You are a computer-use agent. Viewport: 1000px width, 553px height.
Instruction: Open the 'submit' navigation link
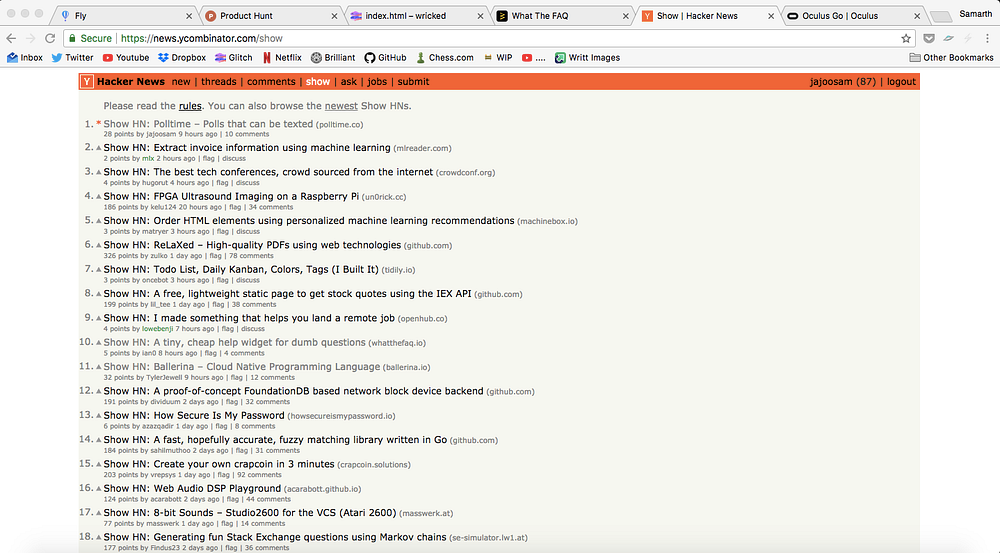coord(413,82)
